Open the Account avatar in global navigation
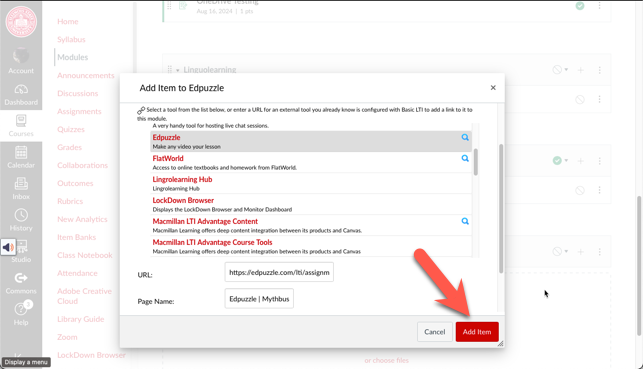Image resolution: width=643 pixels, height=369 pixels. pyautogui.click(x=21, y=56)
